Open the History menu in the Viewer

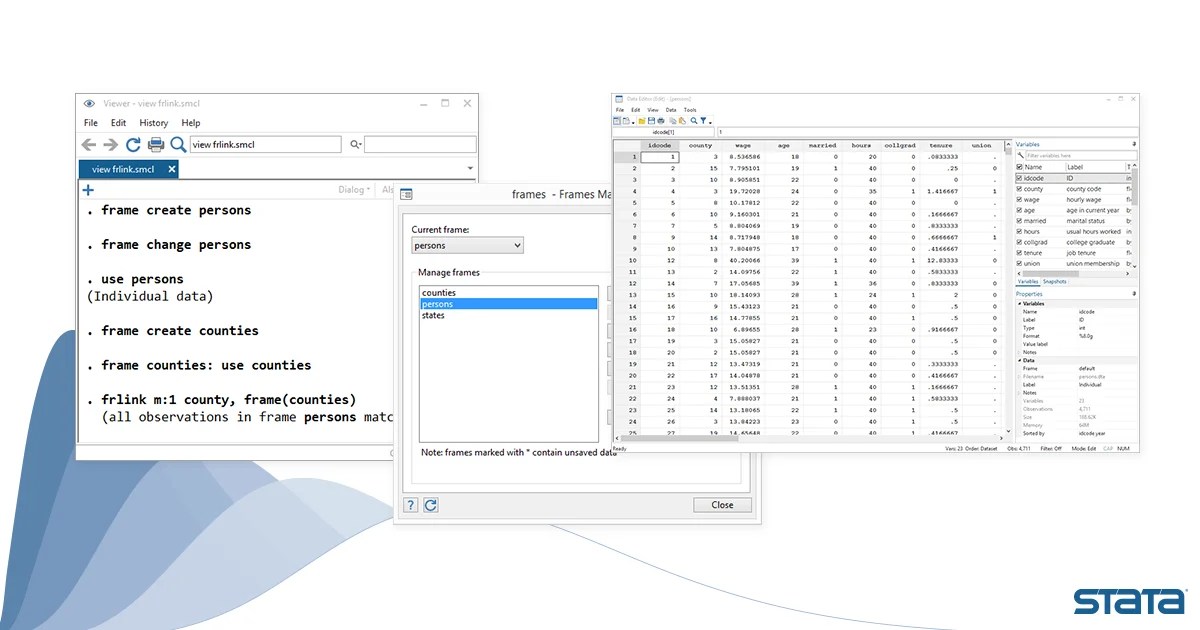point(152,122)
